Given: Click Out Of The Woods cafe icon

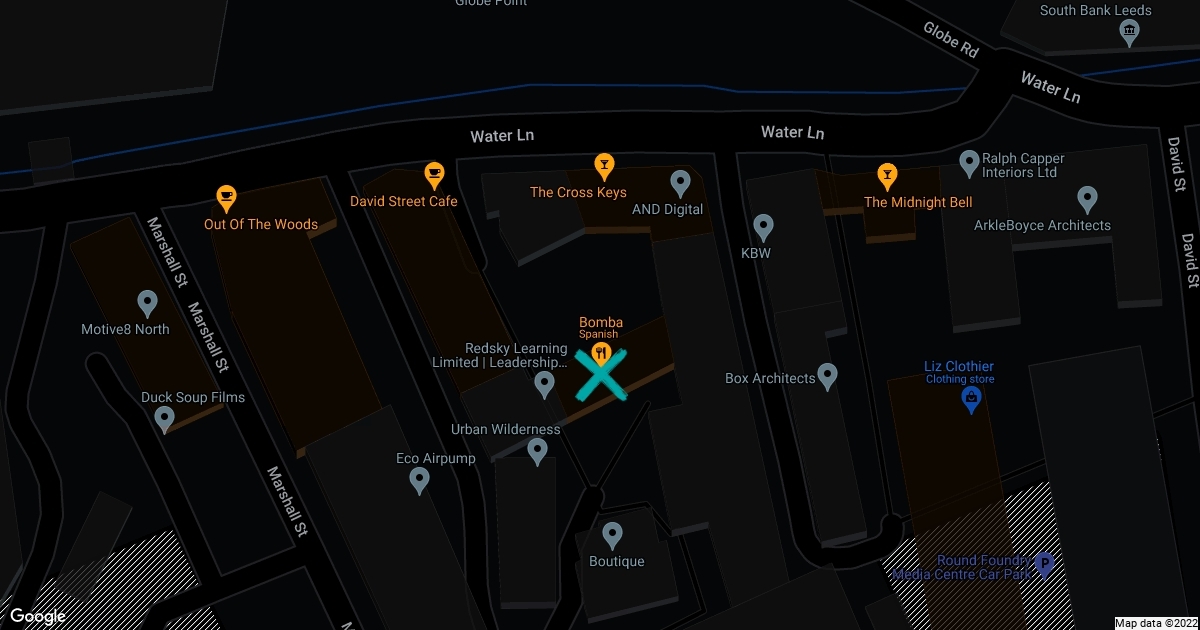Looking at the screenshot, I should click(227, 197).
